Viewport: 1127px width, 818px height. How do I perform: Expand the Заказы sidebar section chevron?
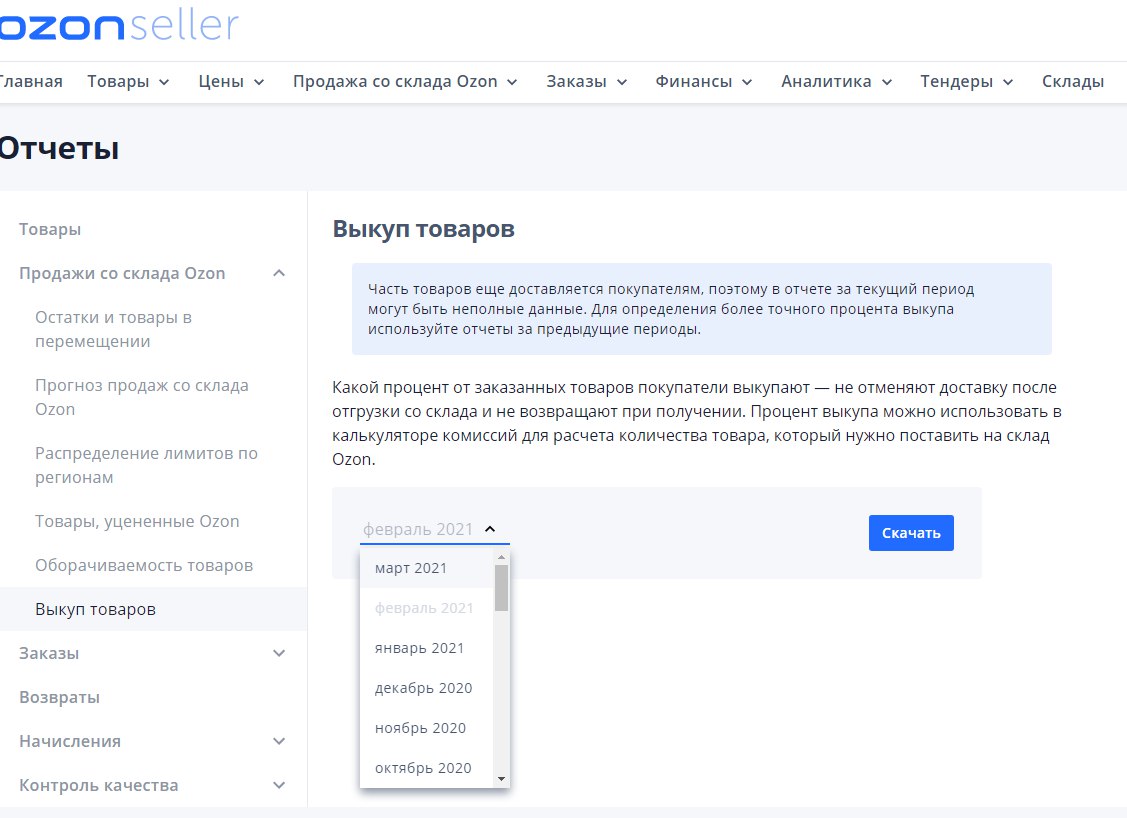click(279, 653)
